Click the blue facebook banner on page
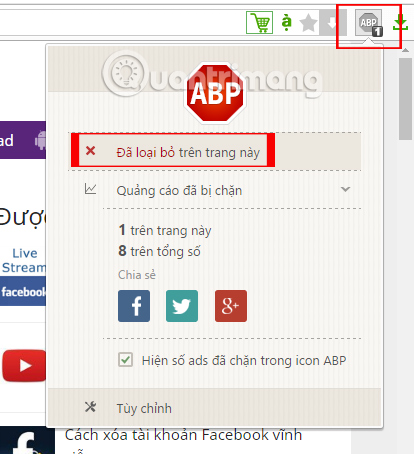414x454 pixels. 23,291
